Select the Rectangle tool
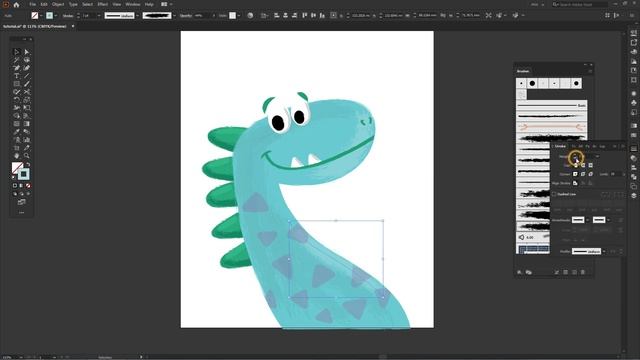 [16, 84]
